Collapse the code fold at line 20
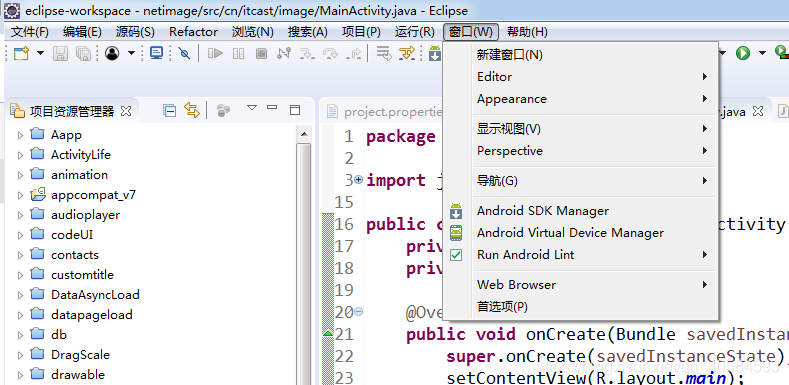This screenshot has width=789, height=385. pyautogui.click(x=358, y=312)
